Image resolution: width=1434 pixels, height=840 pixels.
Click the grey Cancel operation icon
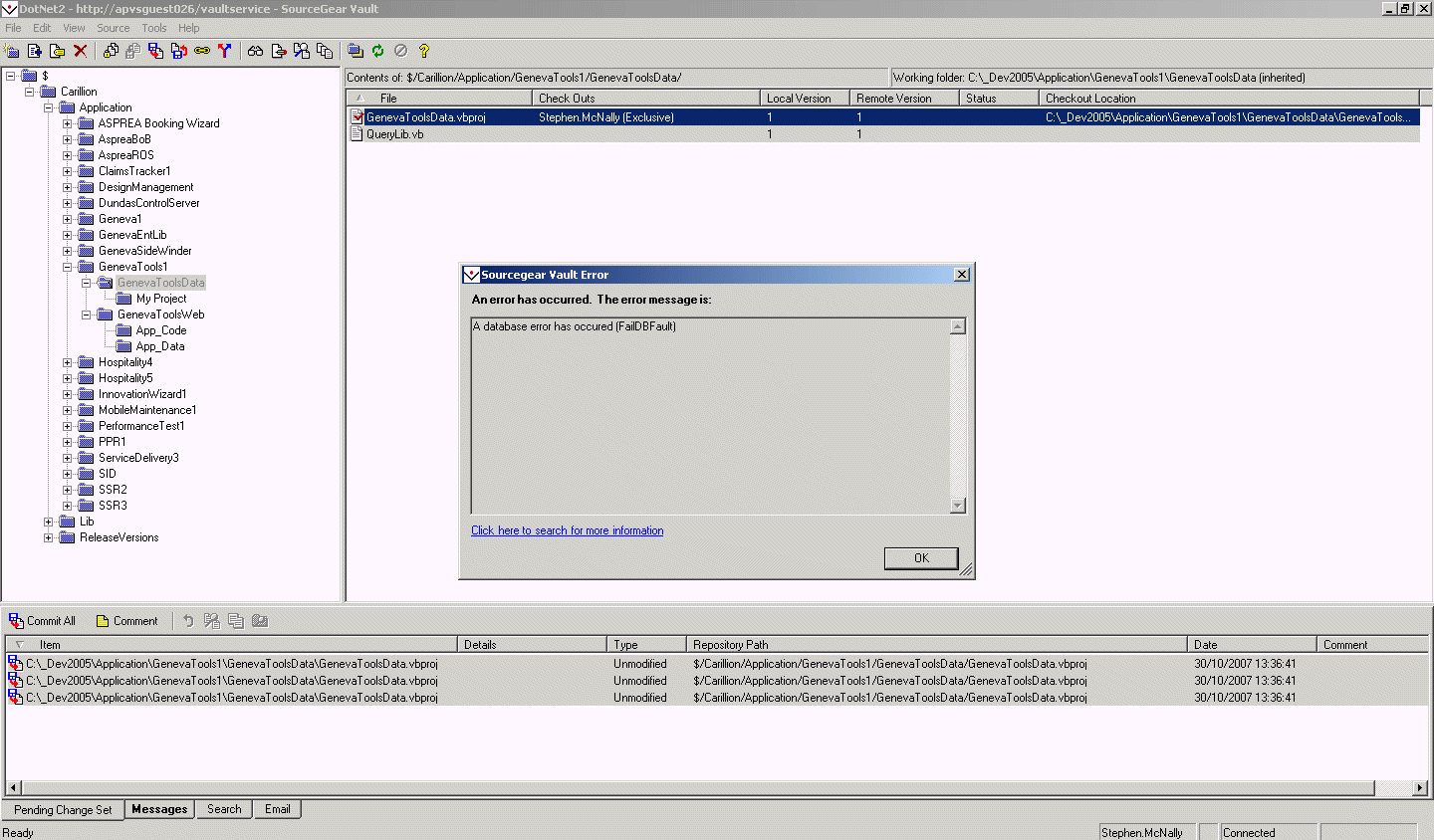coord(401,51)
